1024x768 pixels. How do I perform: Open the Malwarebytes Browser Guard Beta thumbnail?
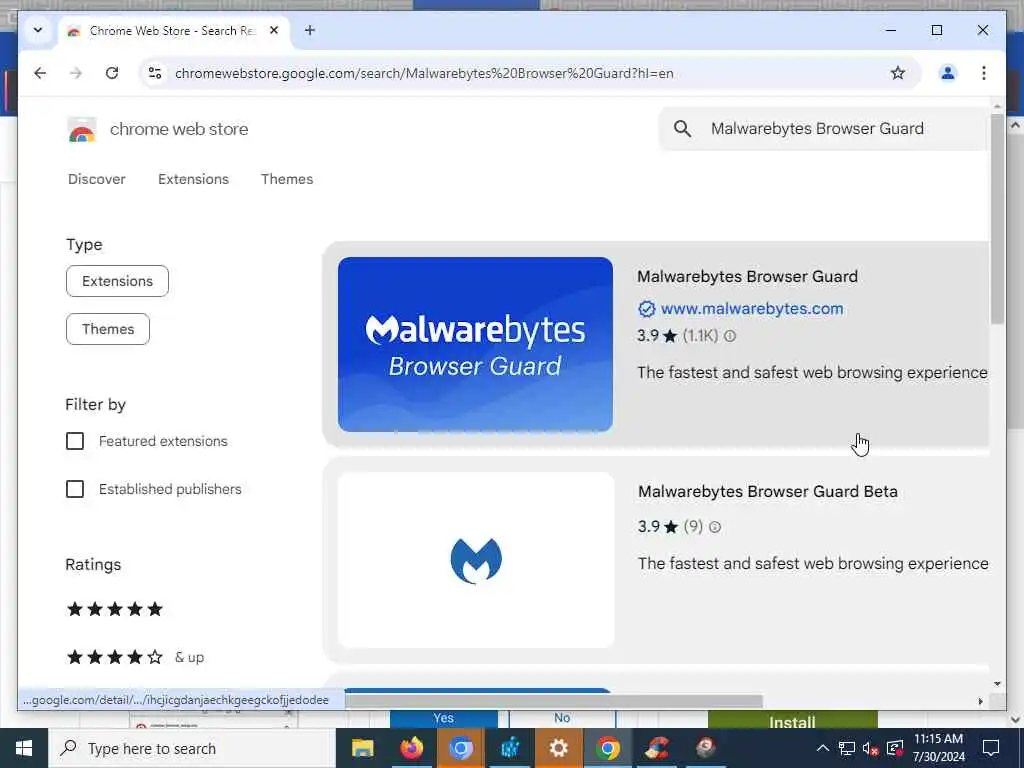tap(476, 560)
